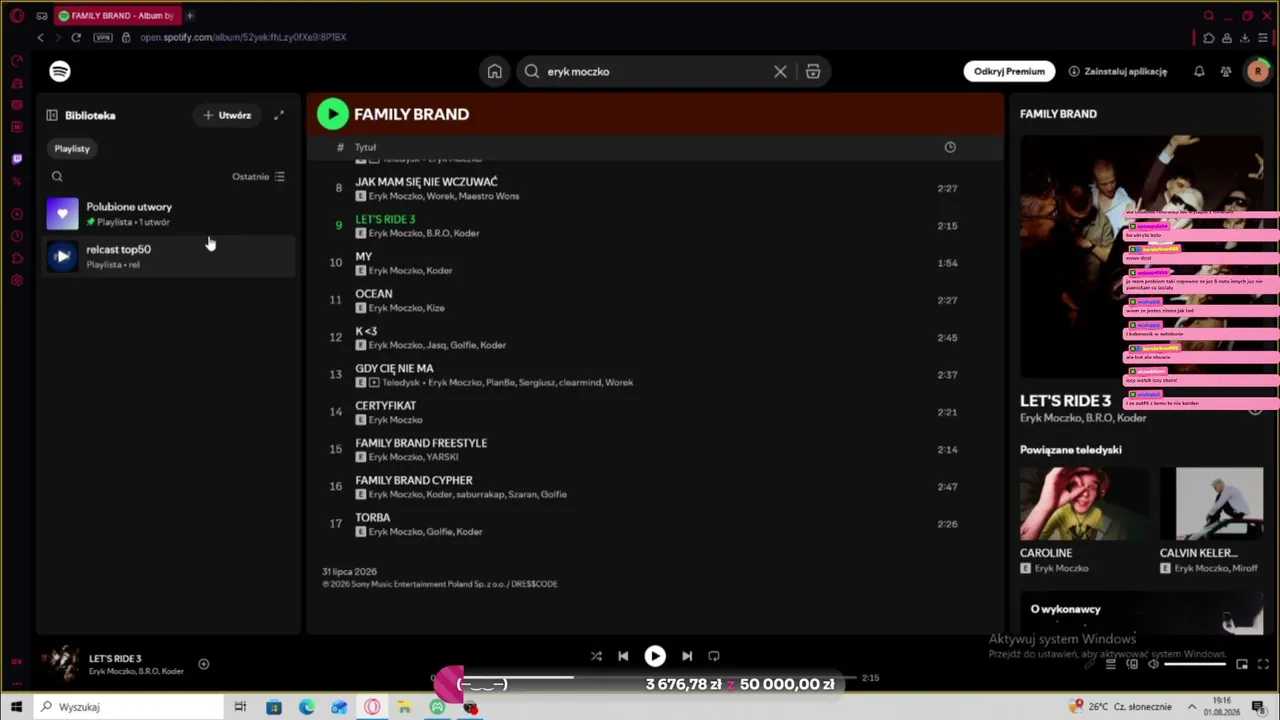
Task: Open the play queue icon
Action: pos(1111,664)
